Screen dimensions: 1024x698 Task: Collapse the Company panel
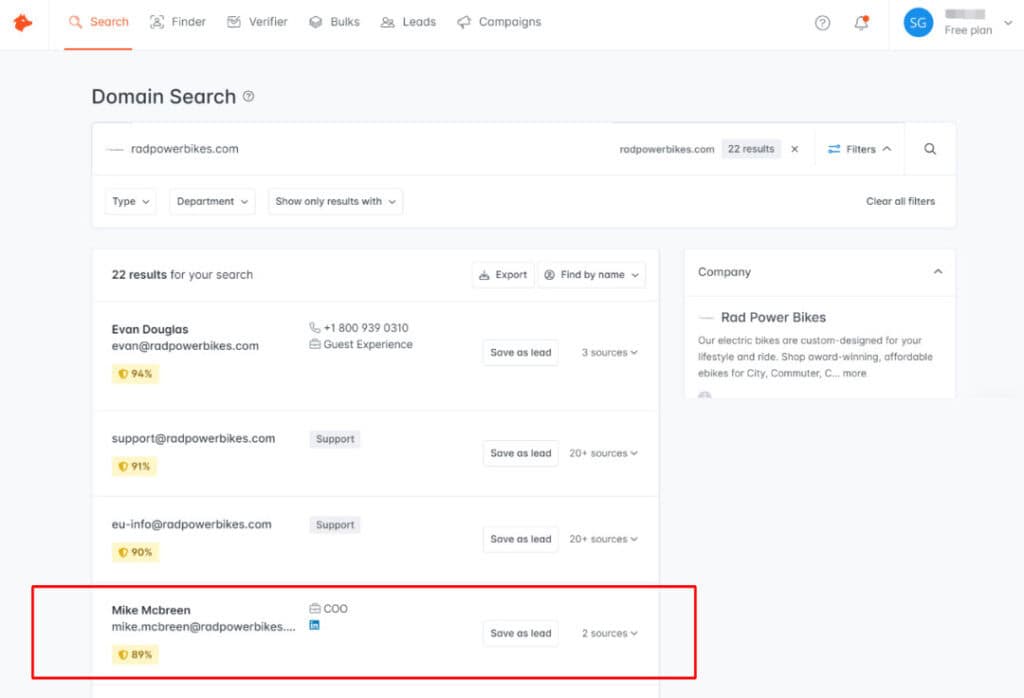click(x=937, y=272)
